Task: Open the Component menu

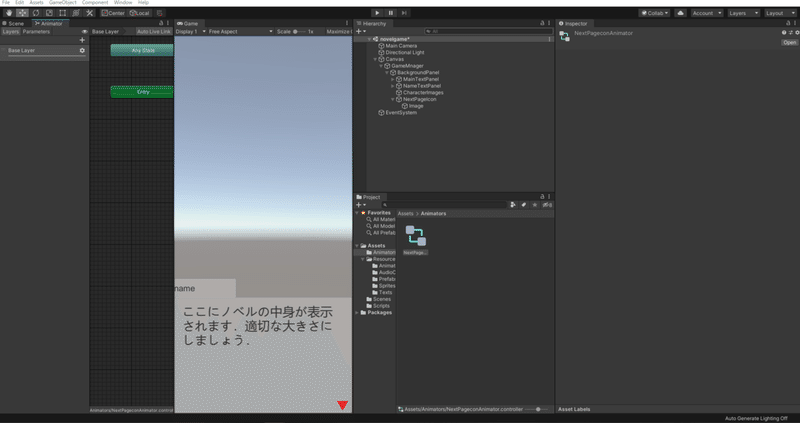Action: pos(95,3)
